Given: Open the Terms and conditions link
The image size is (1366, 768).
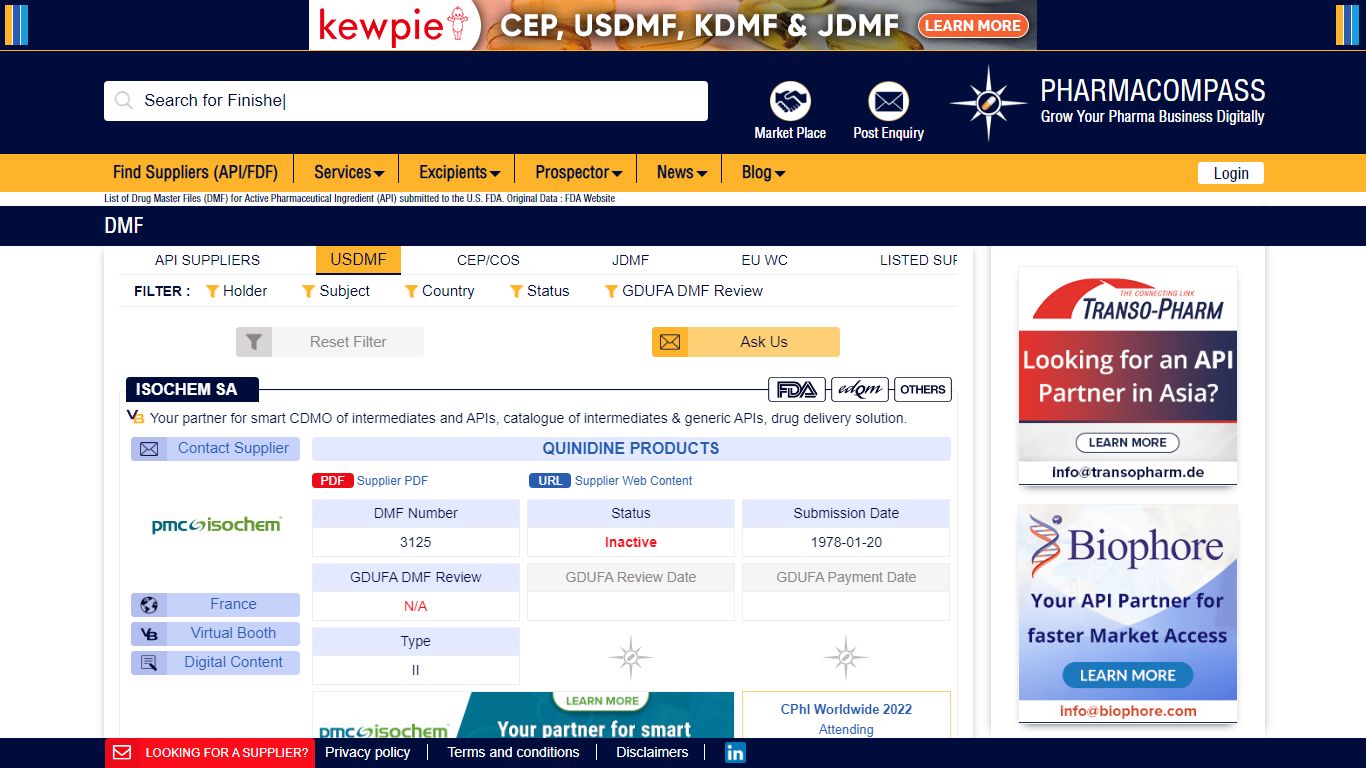Looking at the screenshot, I should tap(513, 753).
